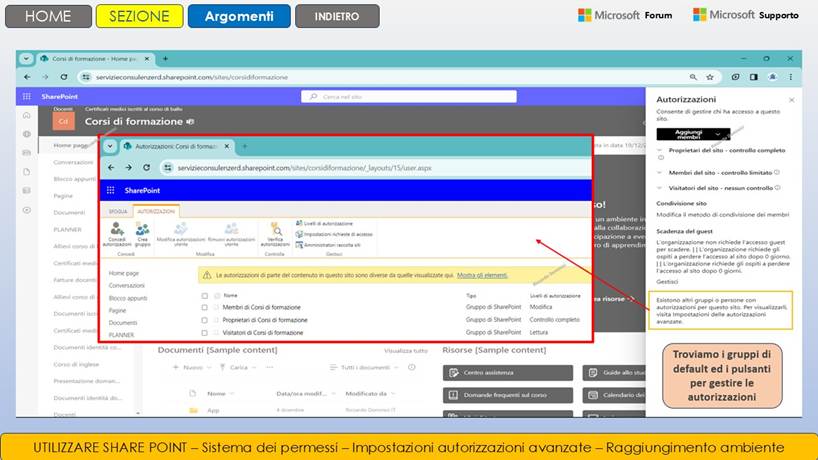818x460 pixels.
Task: Open the tab search chevron in outer browser
Action: [26, 59]
